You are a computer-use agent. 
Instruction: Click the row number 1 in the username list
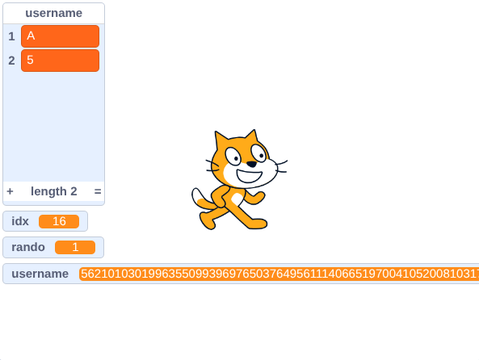tap(12, 36)
